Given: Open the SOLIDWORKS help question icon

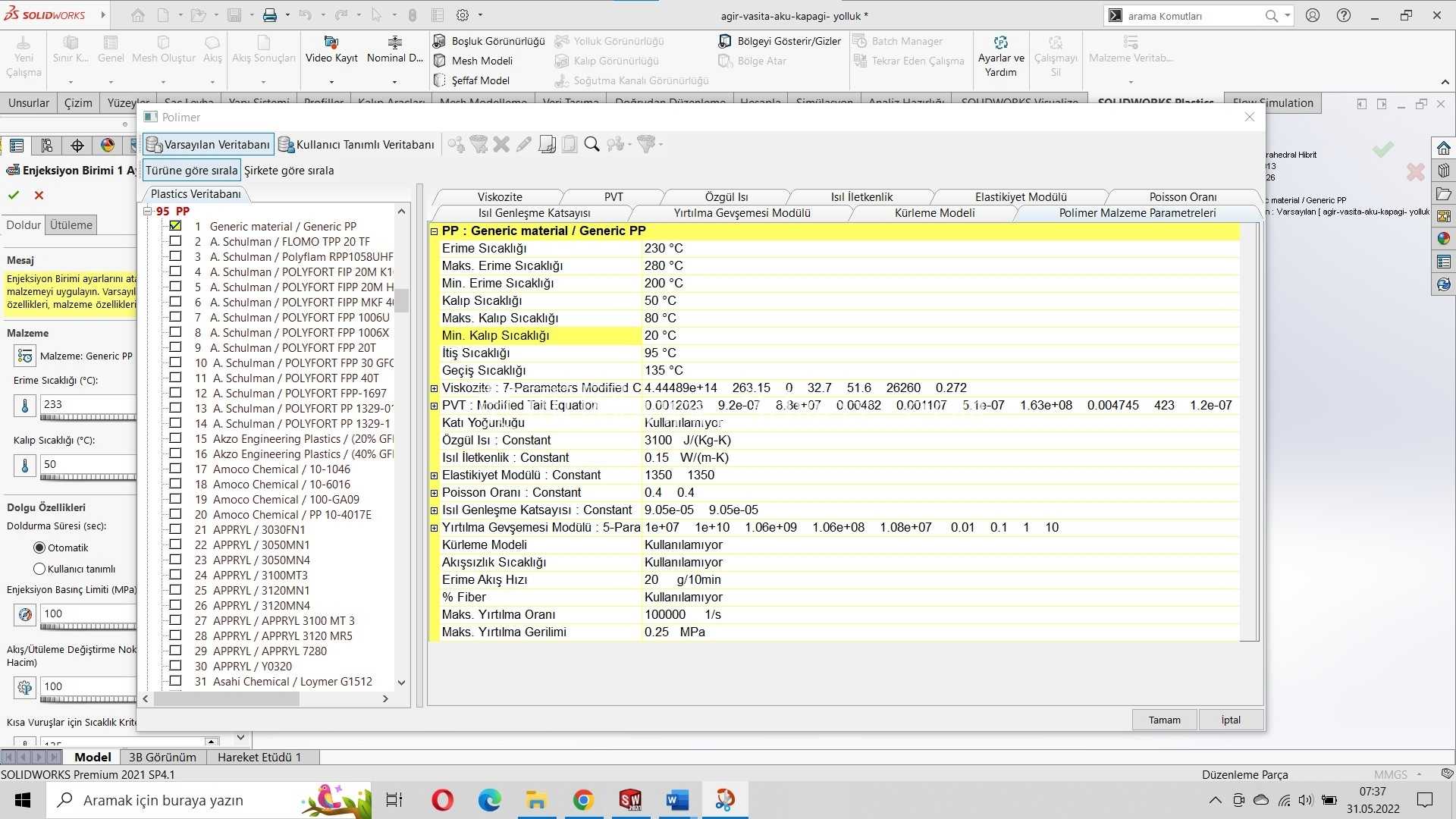Looking at the screenshot, I should click(x=1344, y=15).
